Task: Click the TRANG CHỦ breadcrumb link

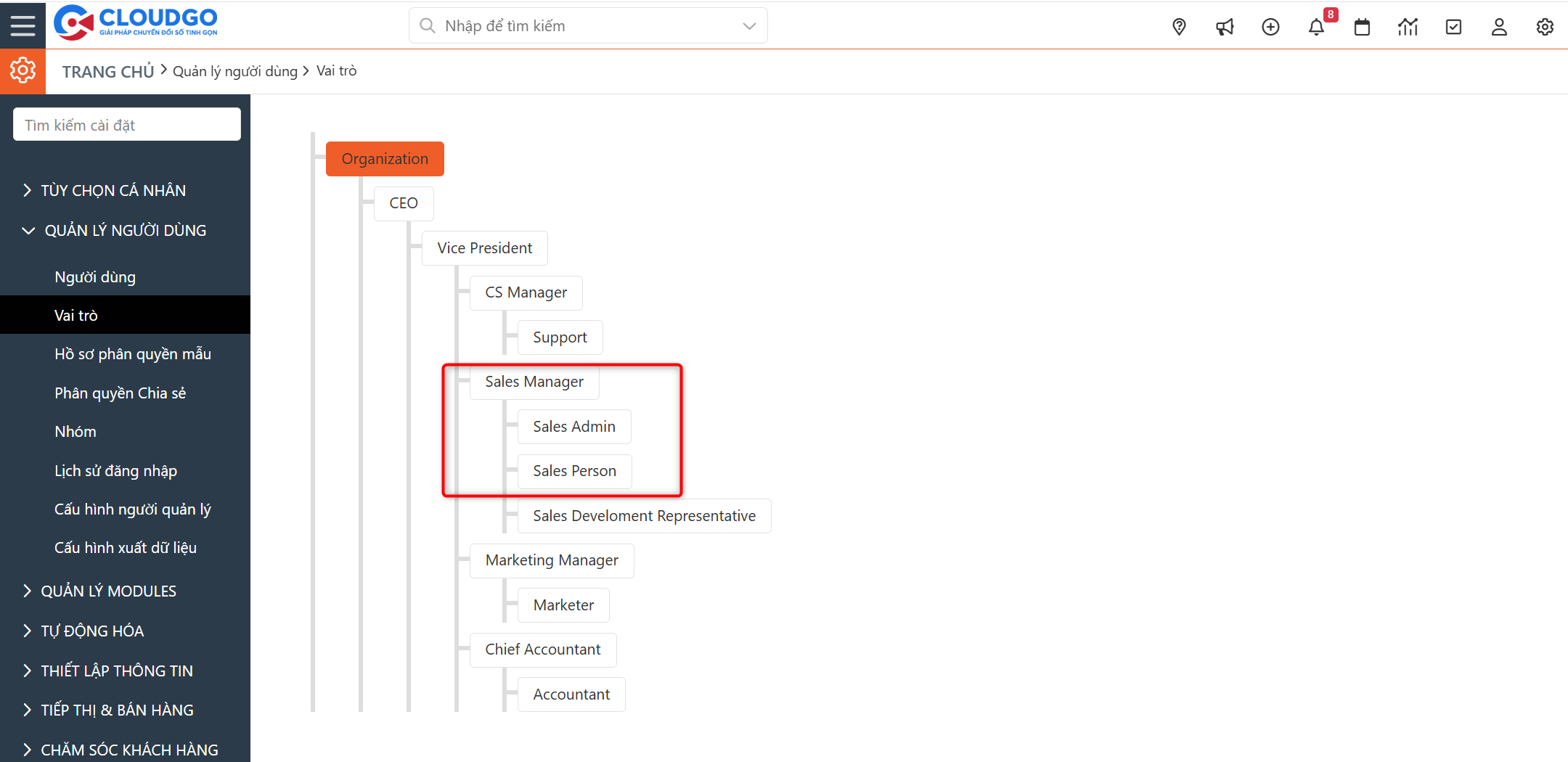Action: 107,70
